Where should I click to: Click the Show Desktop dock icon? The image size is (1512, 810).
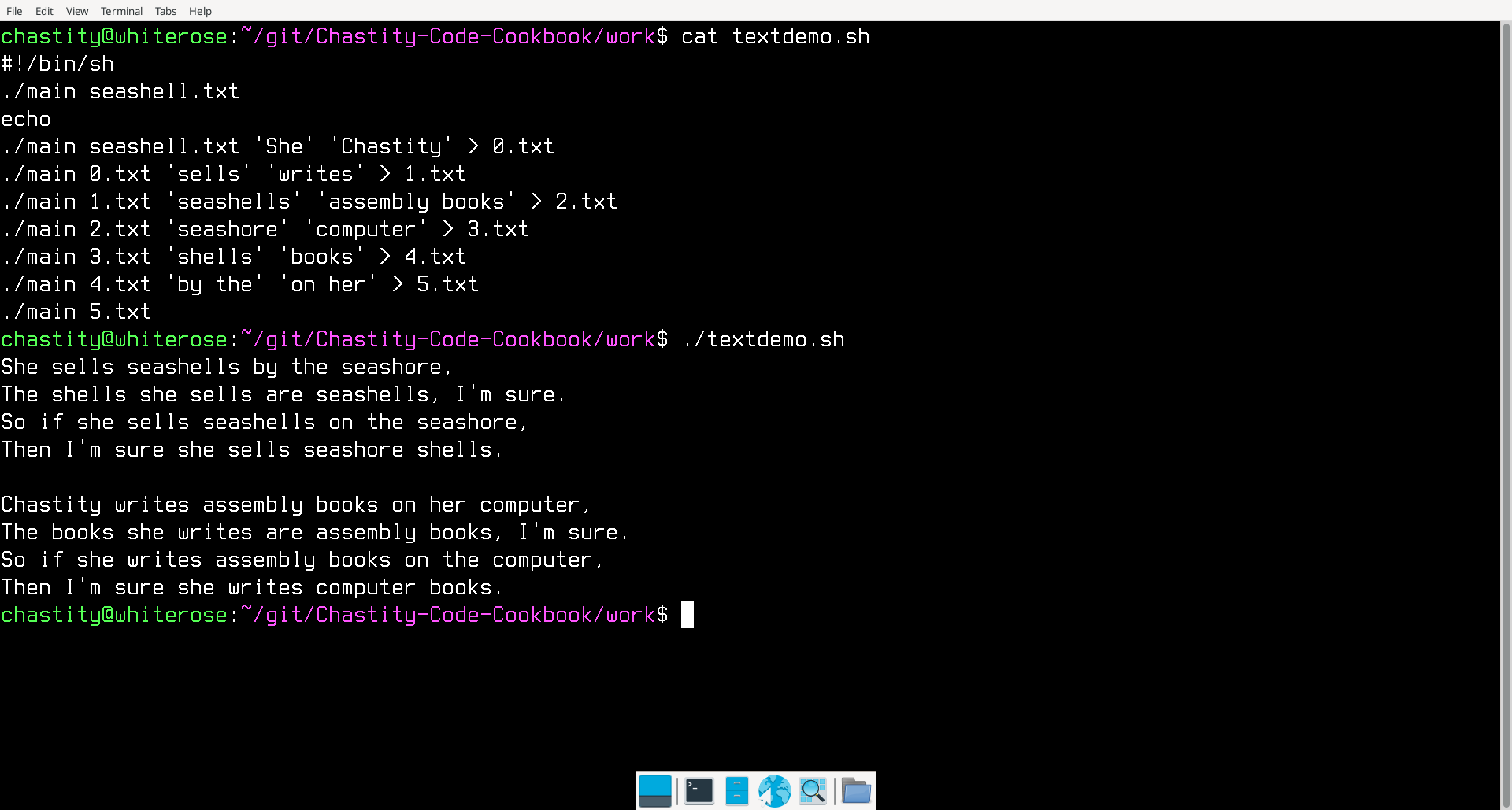pyautogui.click(x=654, y=791)
